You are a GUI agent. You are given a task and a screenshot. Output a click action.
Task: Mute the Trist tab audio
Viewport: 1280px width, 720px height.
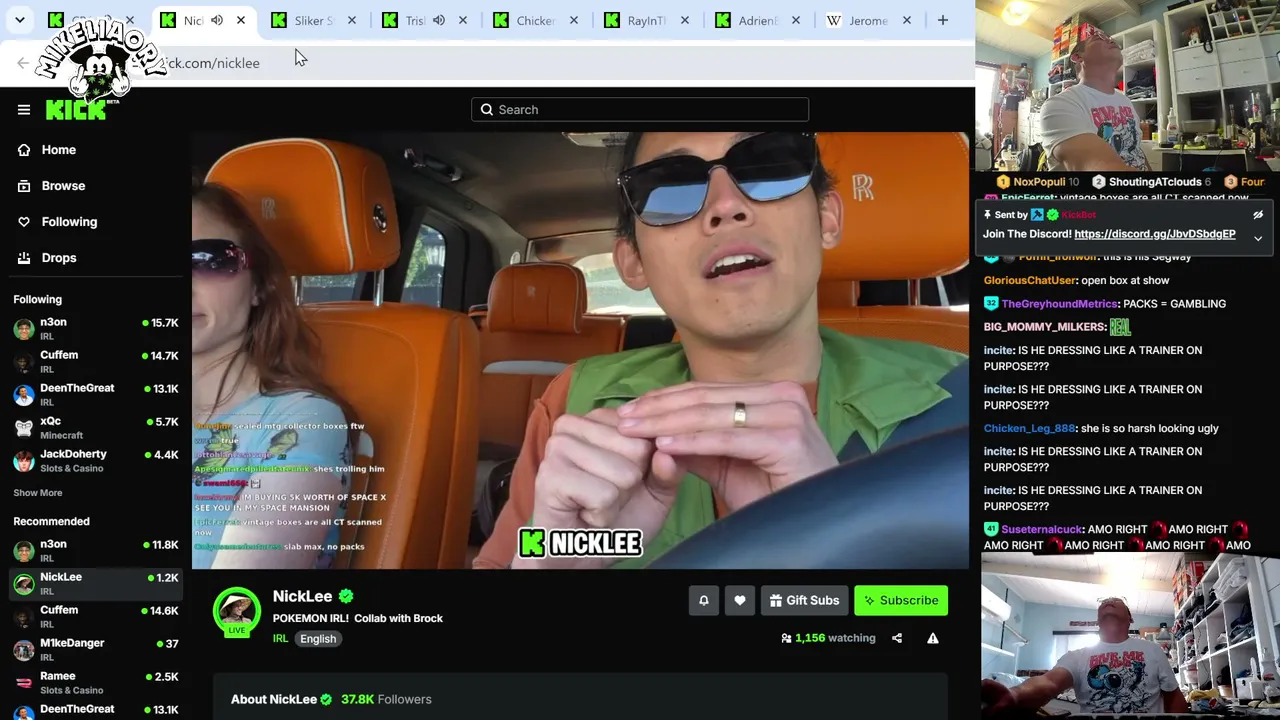[439, 20]
